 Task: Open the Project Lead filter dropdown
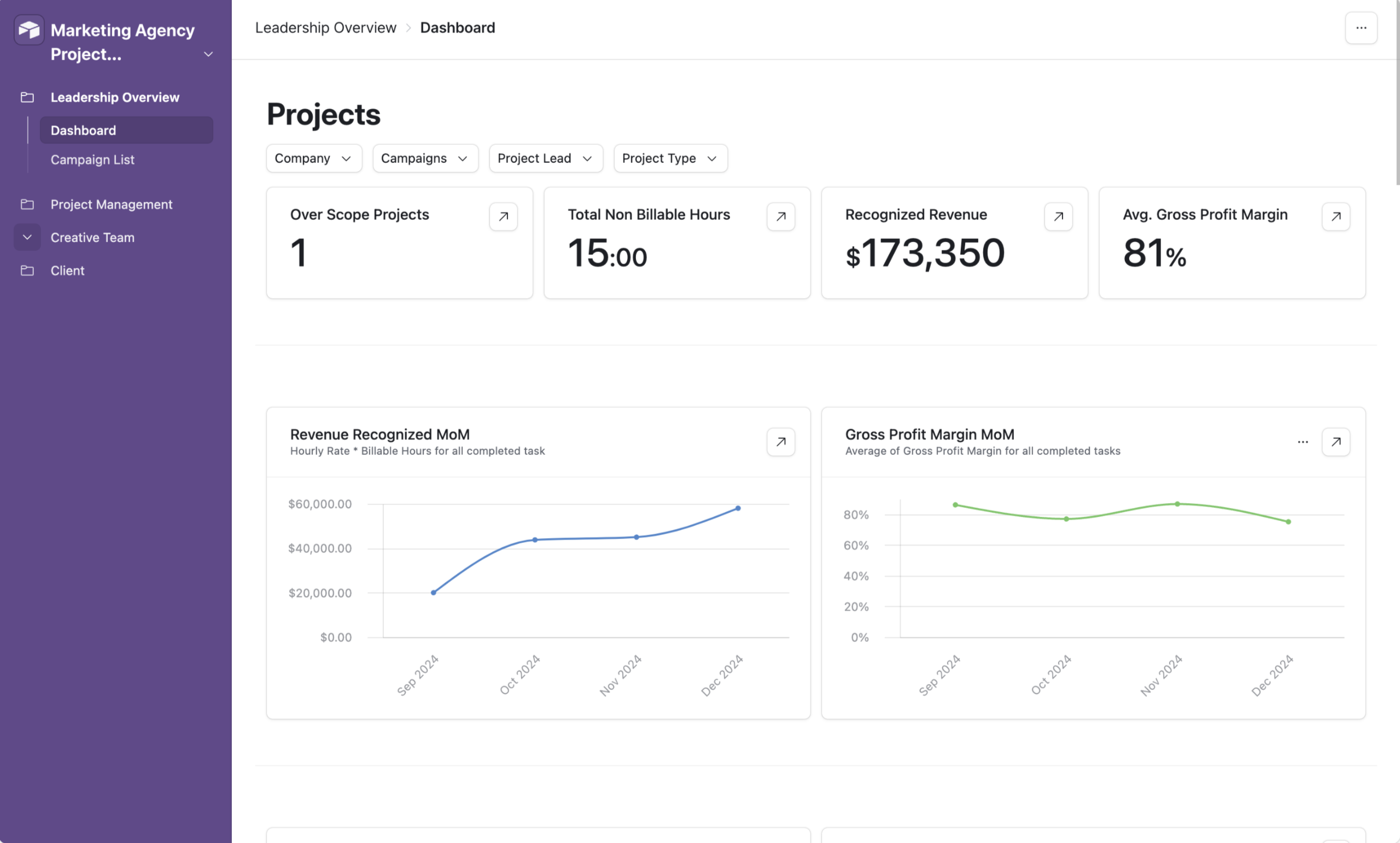click(x=545, y=159)
